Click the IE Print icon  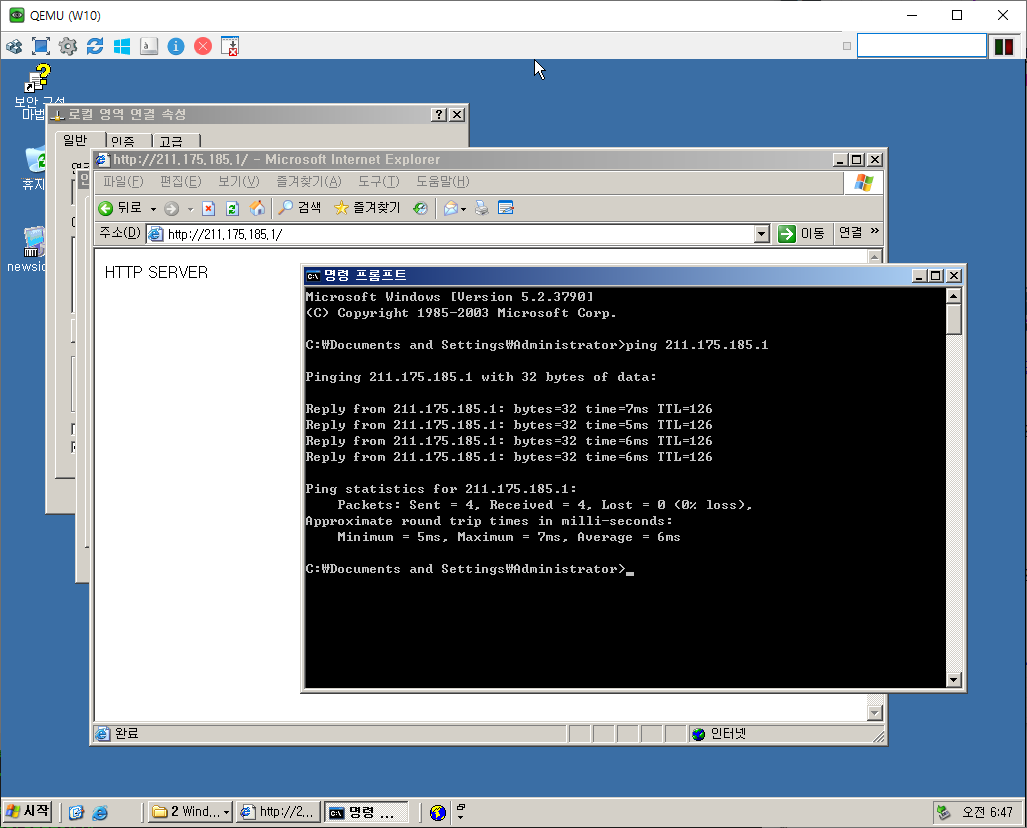coord(481,208)
